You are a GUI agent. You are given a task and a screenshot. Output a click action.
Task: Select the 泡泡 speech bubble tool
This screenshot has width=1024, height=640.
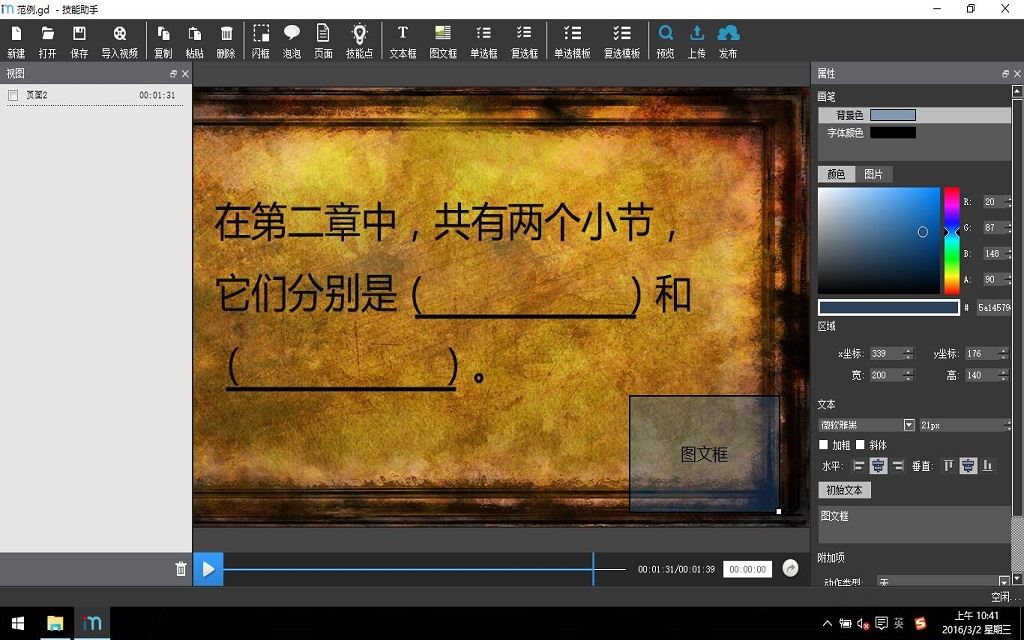tap(291, 42)
